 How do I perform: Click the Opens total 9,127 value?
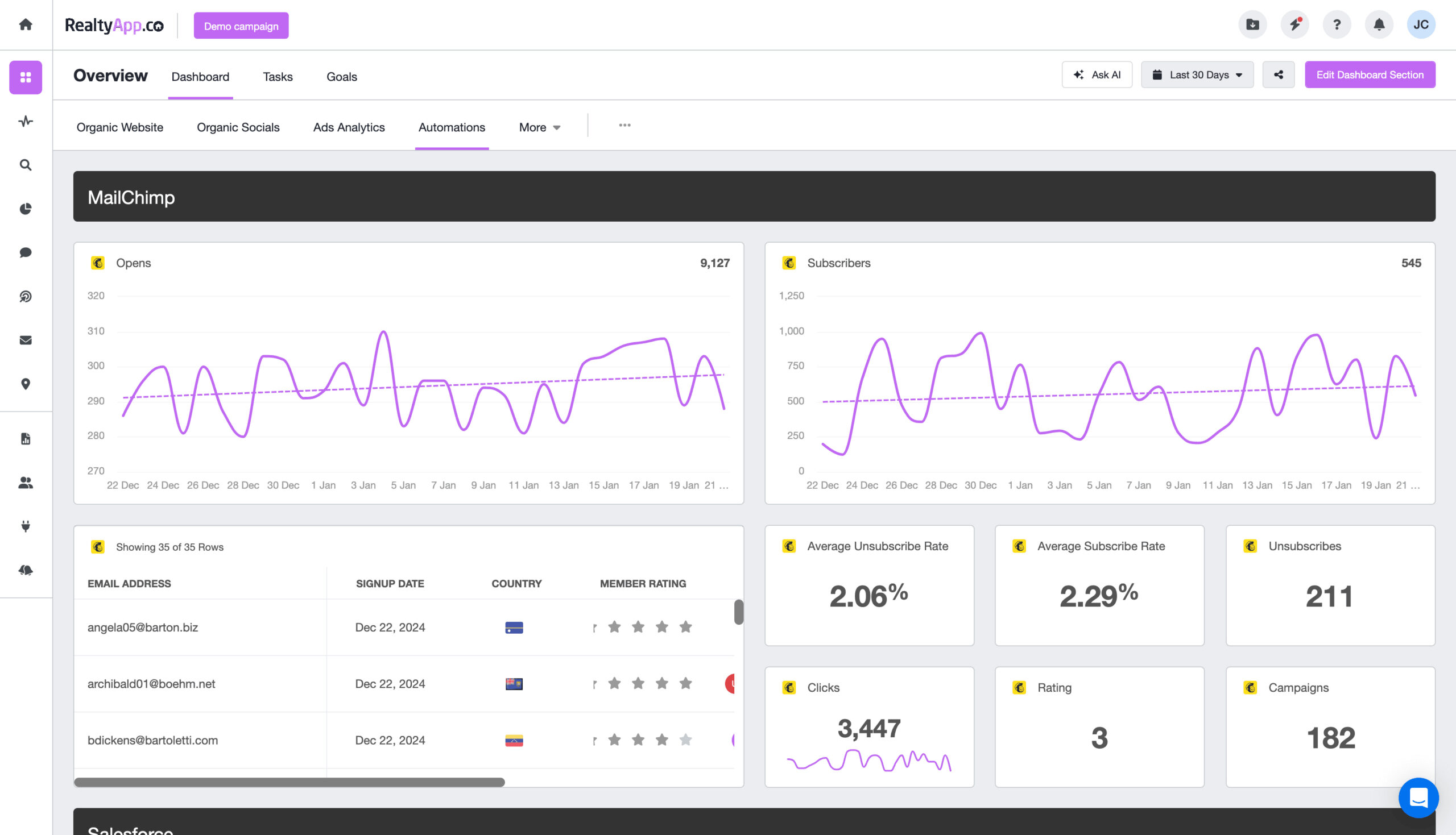pos(715,263)
